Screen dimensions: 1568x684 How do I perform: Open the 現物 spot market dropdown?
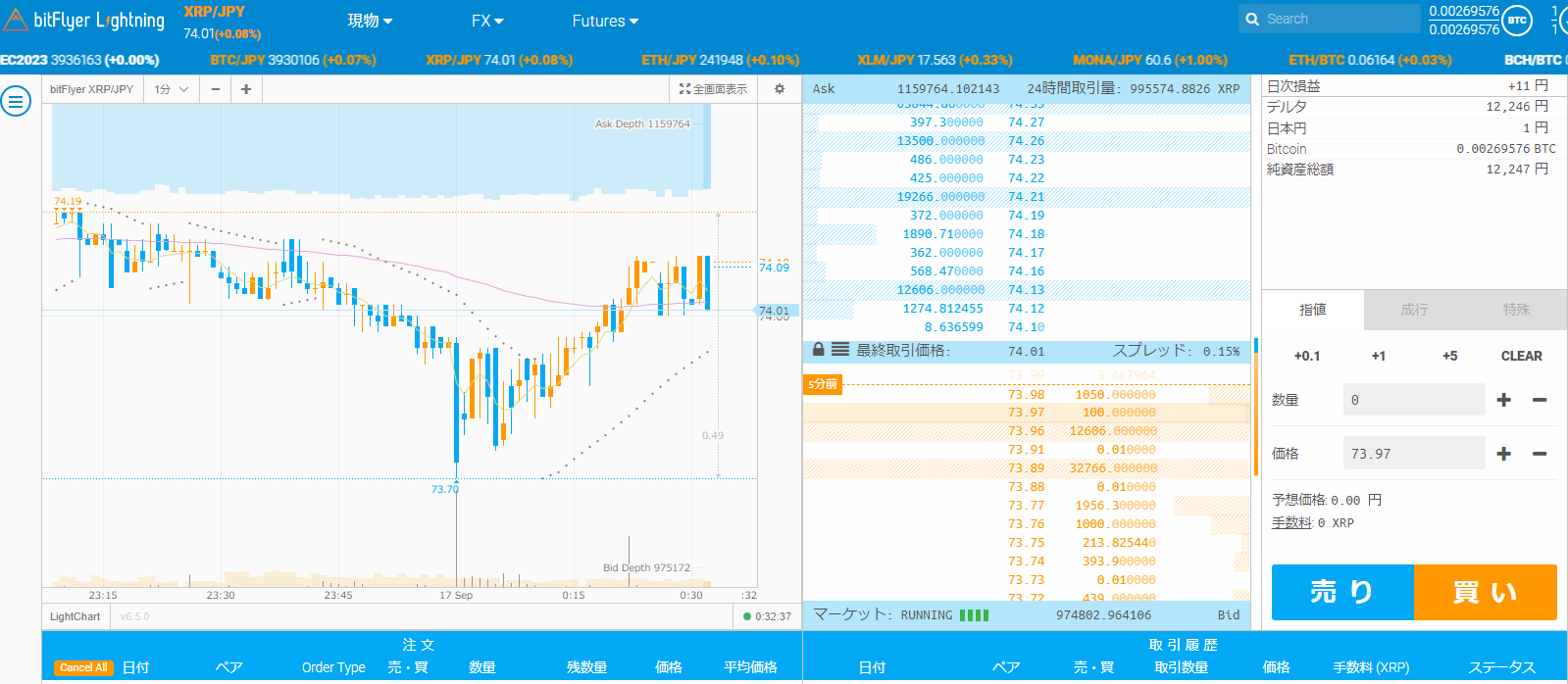click(x=370, y=21)
